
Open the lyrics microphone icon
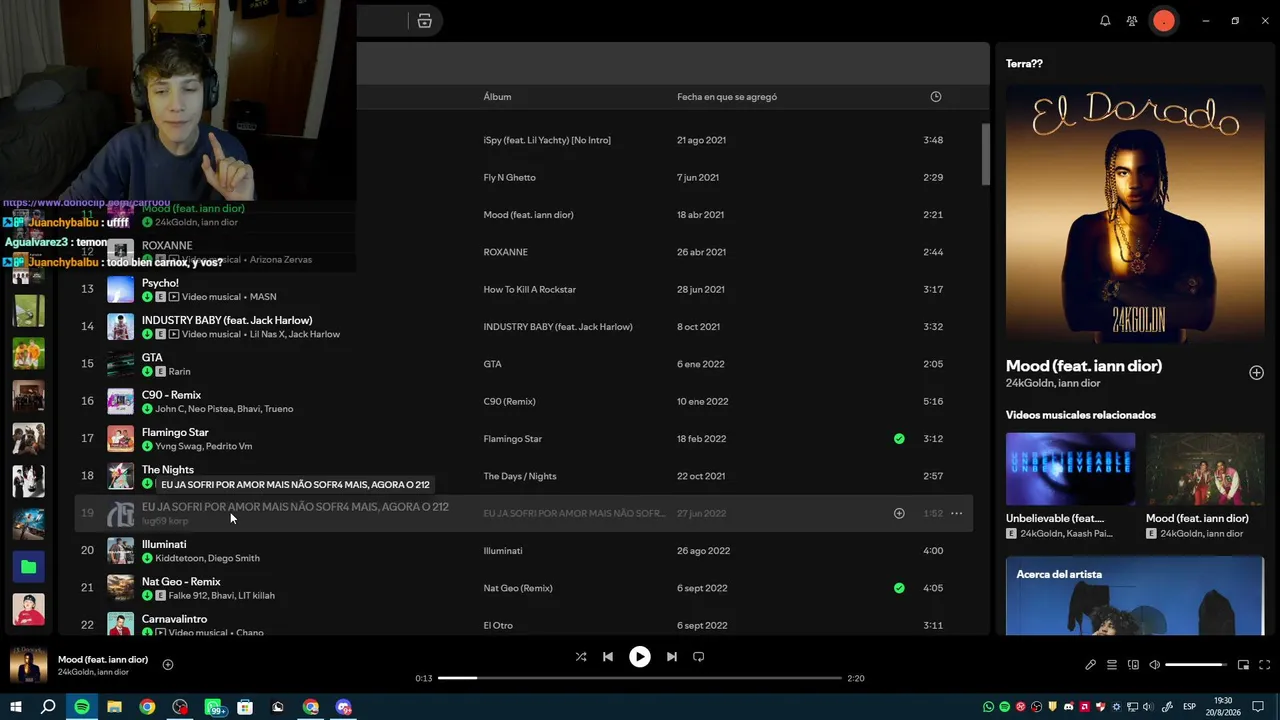click(x=1091, y=665)
